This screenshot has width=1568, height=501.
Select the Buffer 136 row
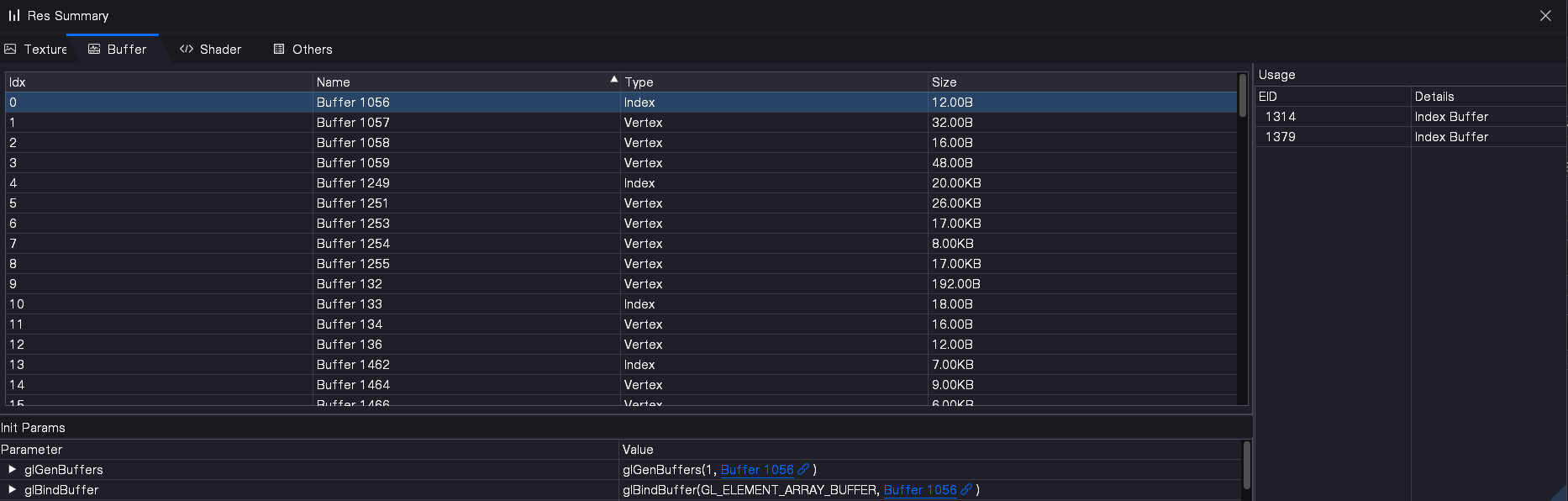621,345
